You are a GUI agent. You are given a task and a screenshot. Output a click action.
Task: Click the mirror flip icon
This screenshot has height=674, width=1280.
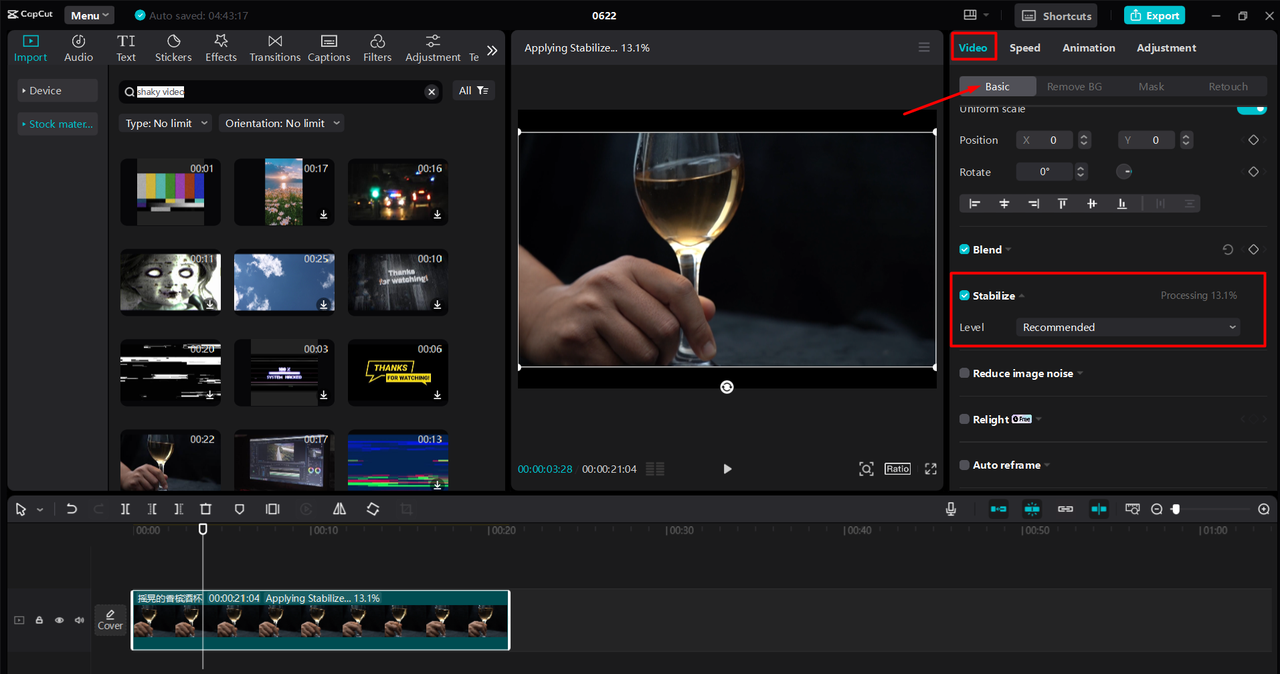point(339,509)
